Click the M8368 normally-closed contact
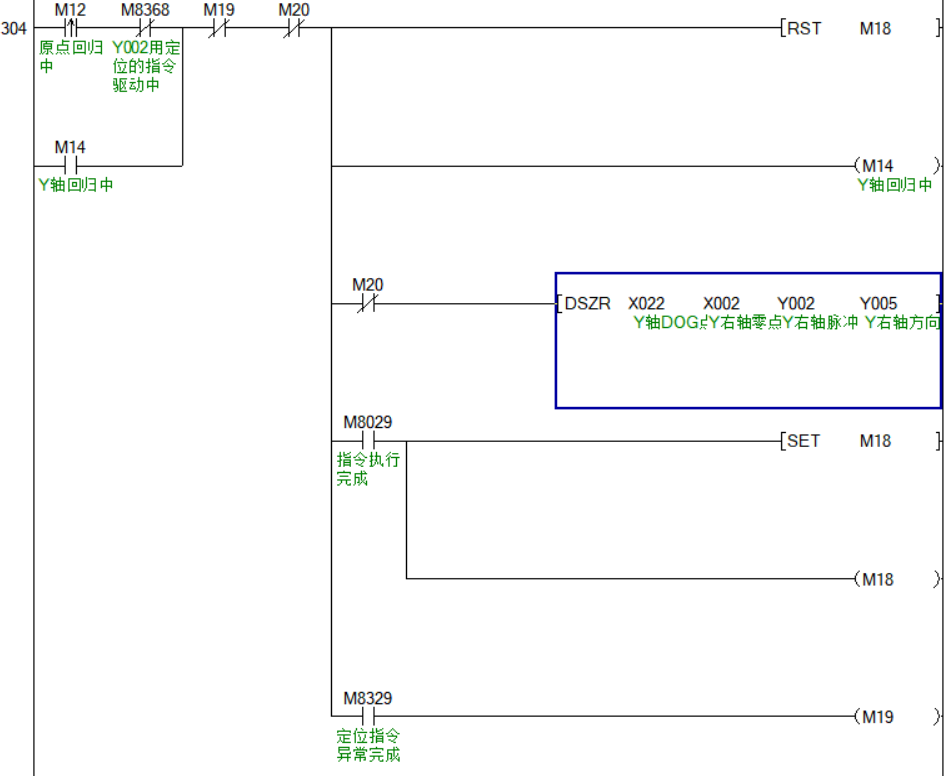The height and width of the screenshot is (776, 952). pos(145,29)
